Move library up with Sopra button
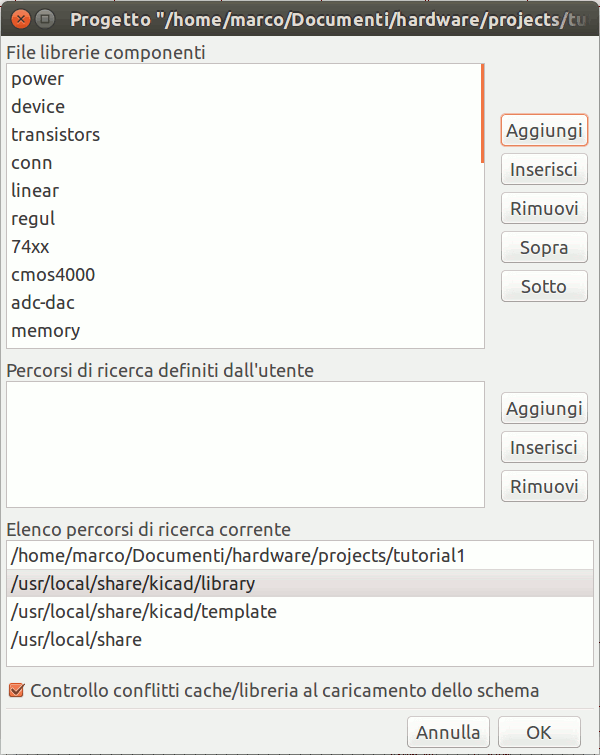 [544, 247]
